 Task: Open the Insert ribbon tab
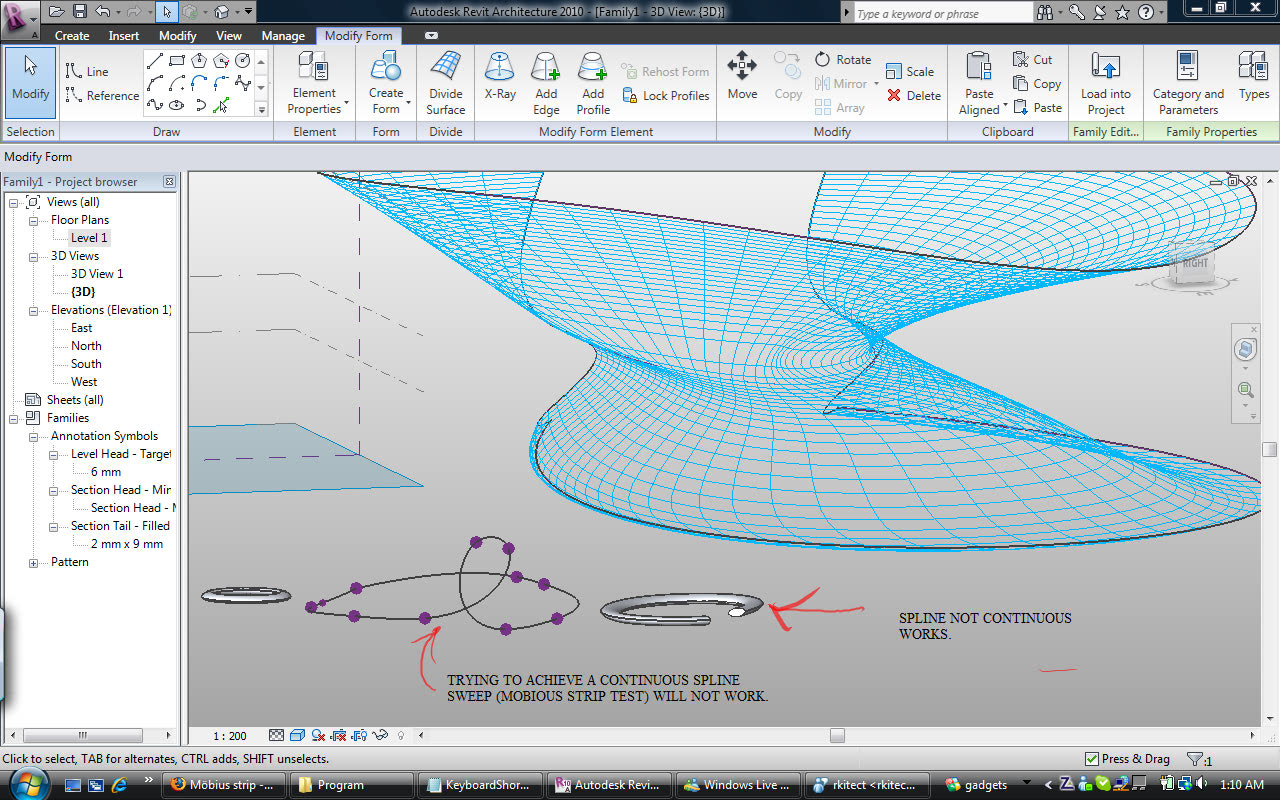(123, 35)
